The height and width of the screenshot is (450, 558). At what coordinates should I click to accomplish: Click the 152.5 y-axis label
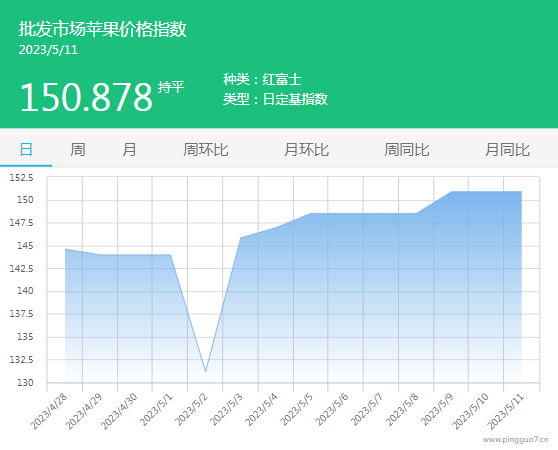click(x=21, y=177)
